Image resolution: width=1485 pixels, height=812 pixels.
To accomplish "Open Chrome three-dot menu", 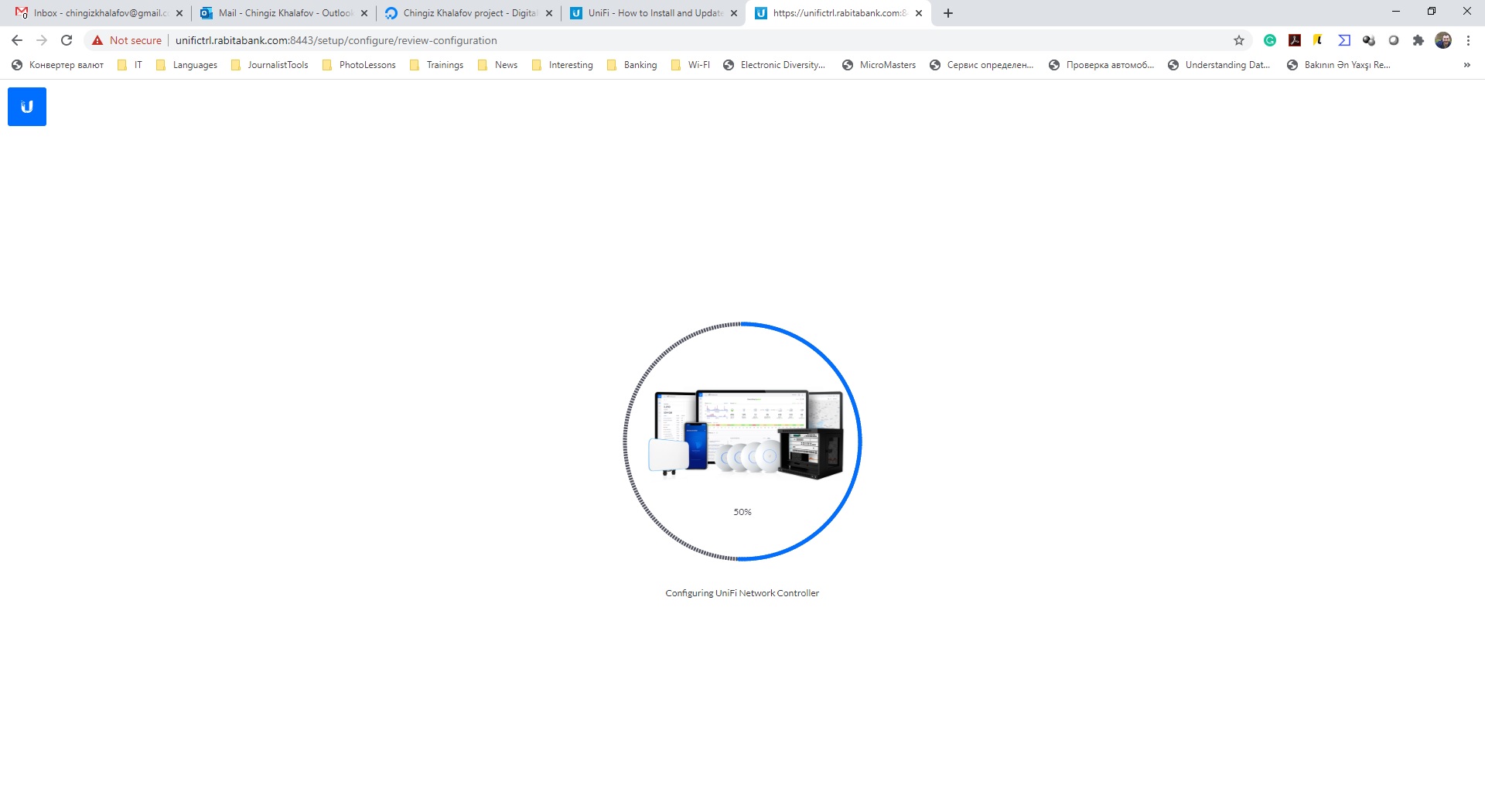I will (1468, 40).
